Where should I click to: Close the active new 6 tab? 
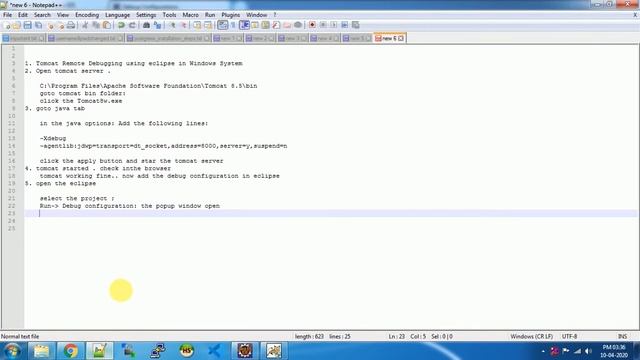click(401, 38)
